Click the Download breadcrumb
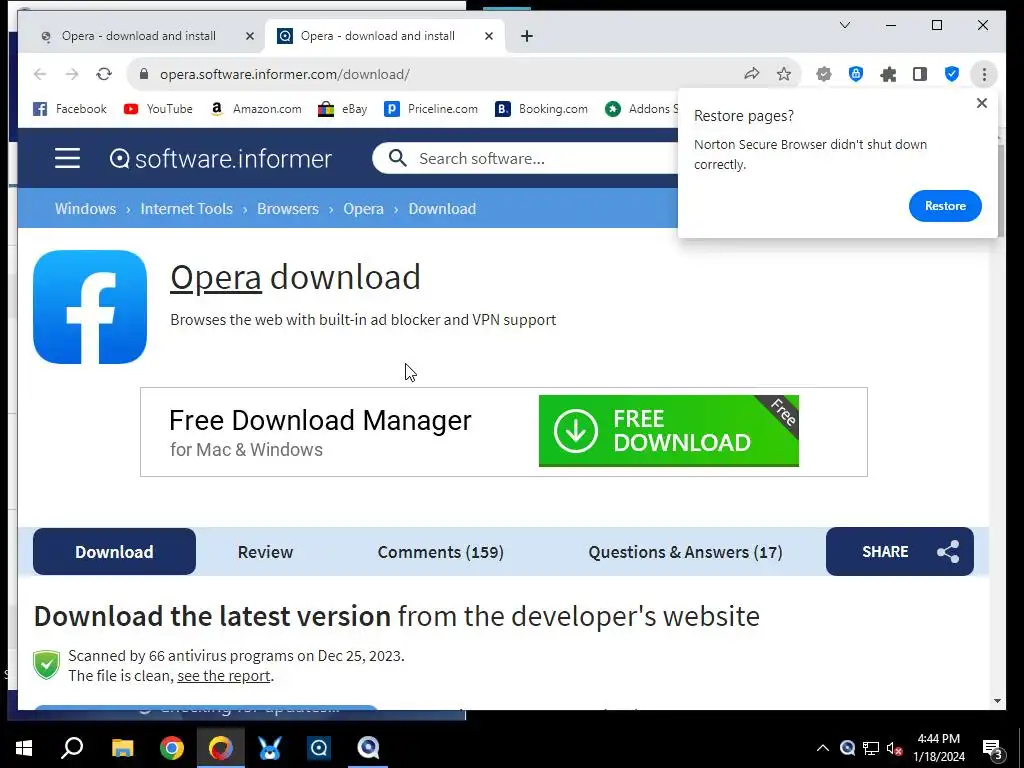Viewport: 1024px width, 768px height. point(442,208)
